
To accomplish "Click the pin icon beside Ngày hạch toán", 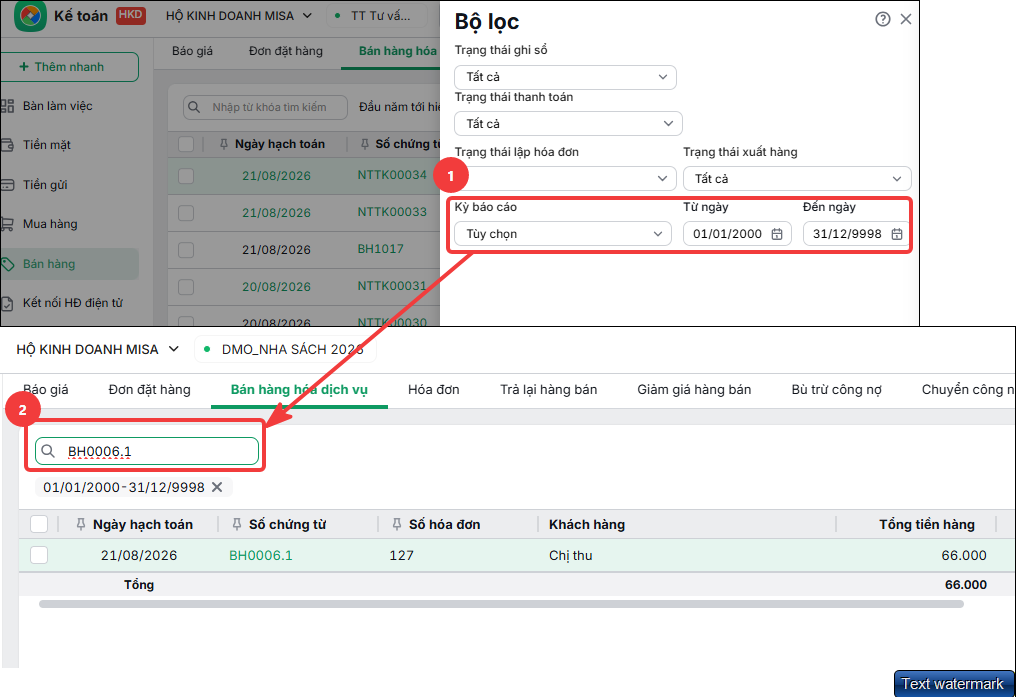I will (x=81, y=524).
